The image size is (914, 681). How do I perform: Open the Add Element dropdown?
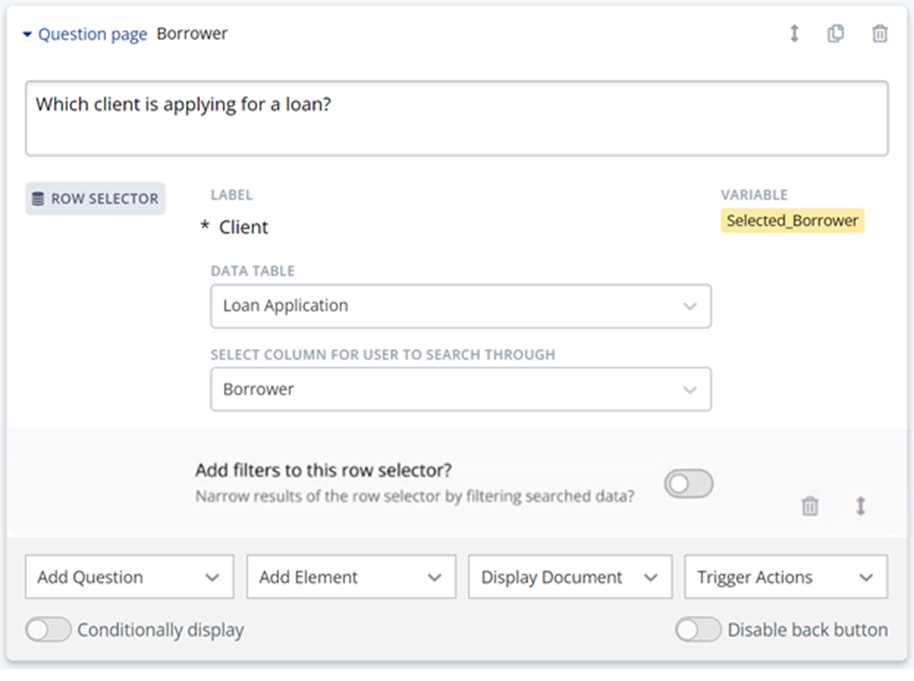point(351,577)
